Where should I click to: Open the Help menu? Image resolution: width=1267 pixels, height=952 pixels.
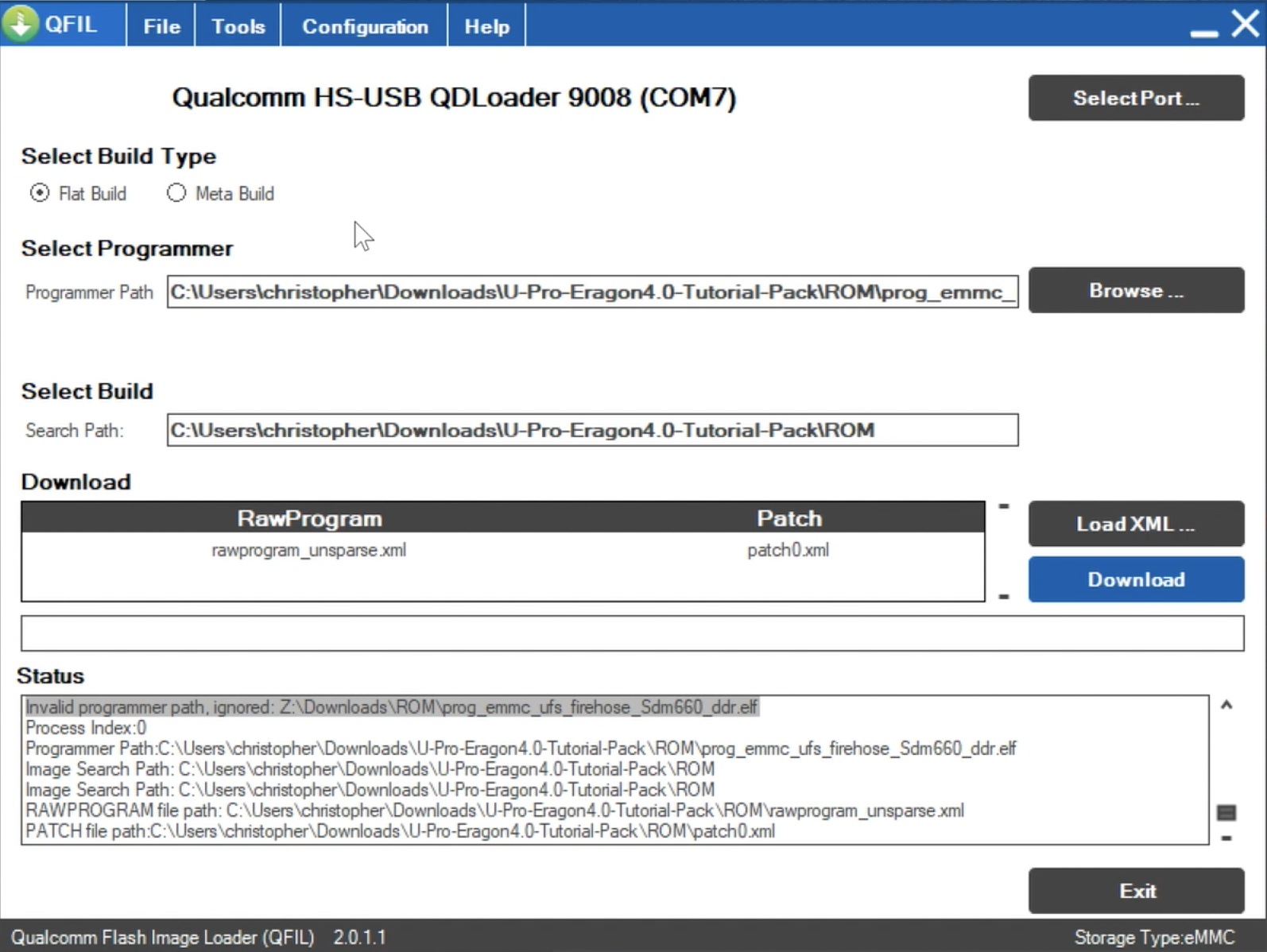pyautogui.click(x=486, y=26)
